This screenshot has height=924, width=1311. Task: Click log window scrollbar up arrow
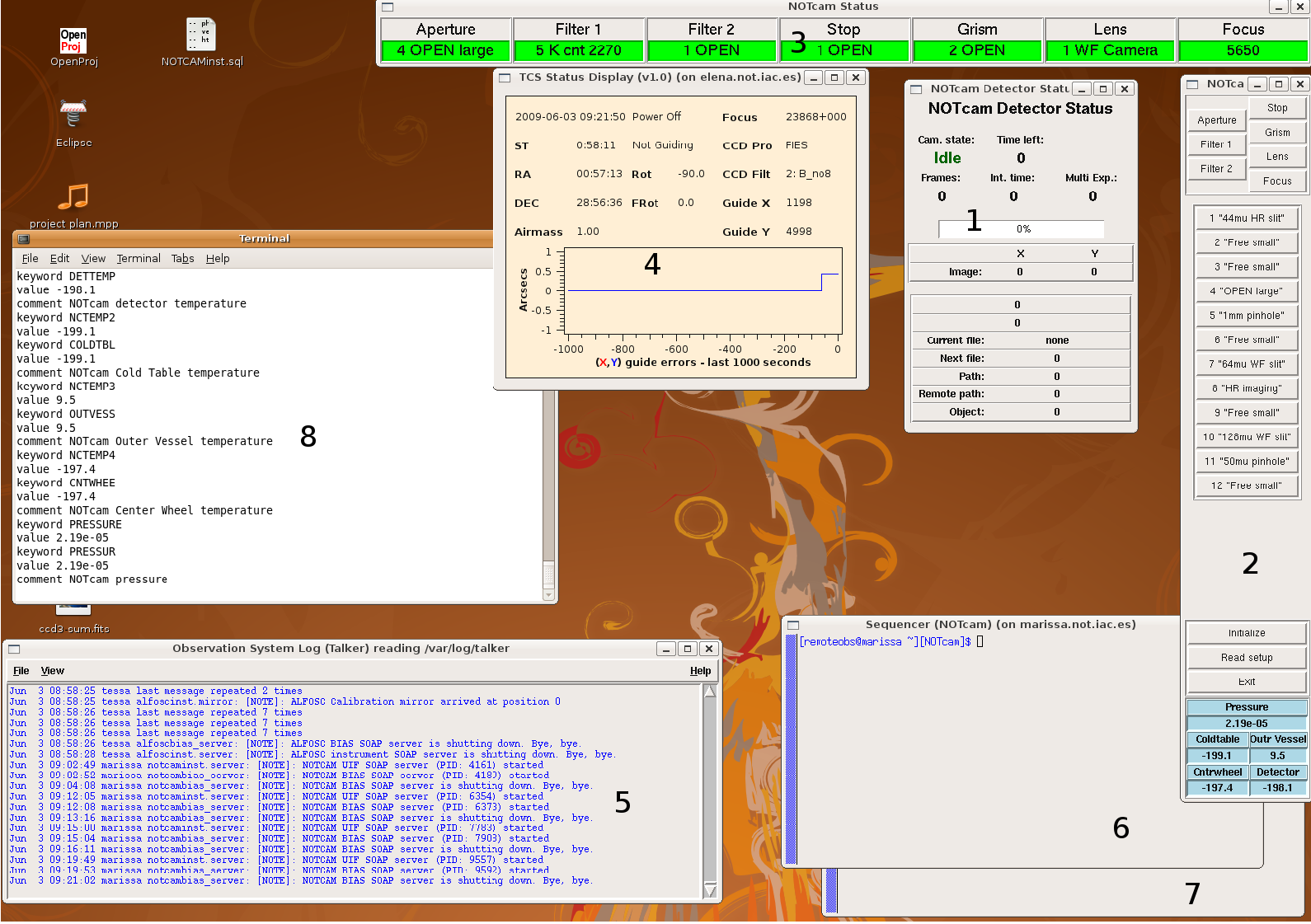pyautogui.click(x=710, y=691)
